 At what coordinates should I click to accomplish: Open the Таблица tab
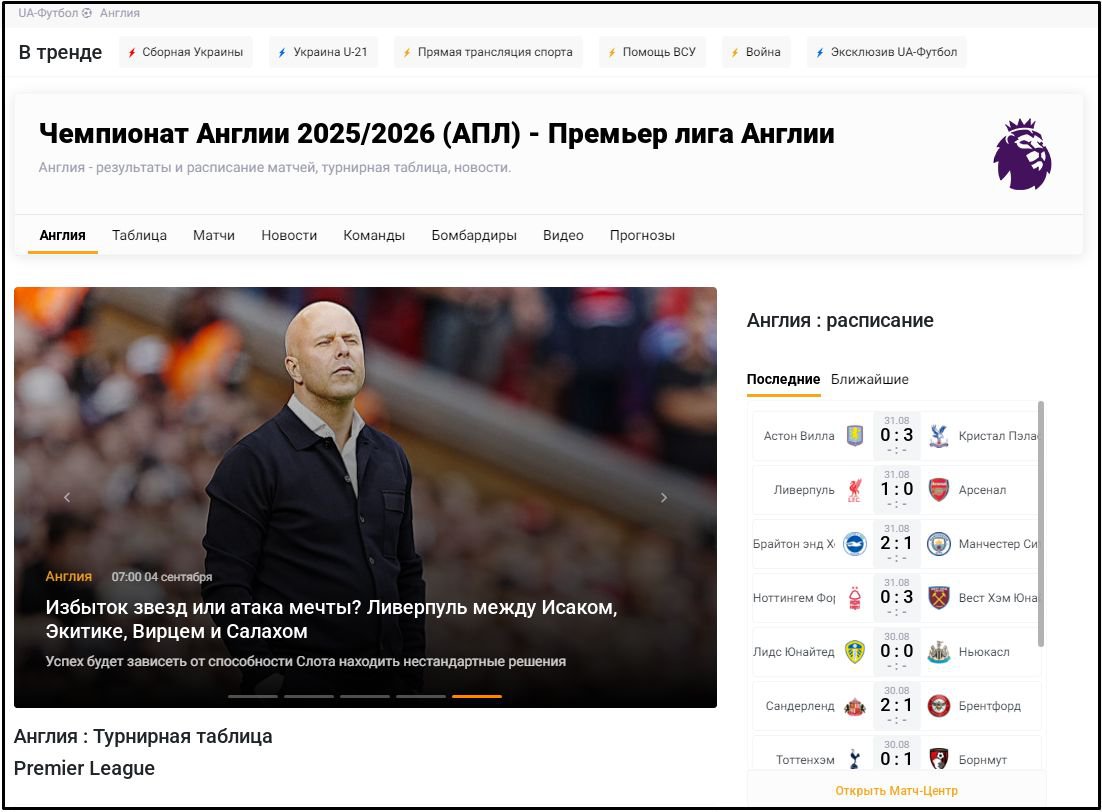[x=139, y=236]
